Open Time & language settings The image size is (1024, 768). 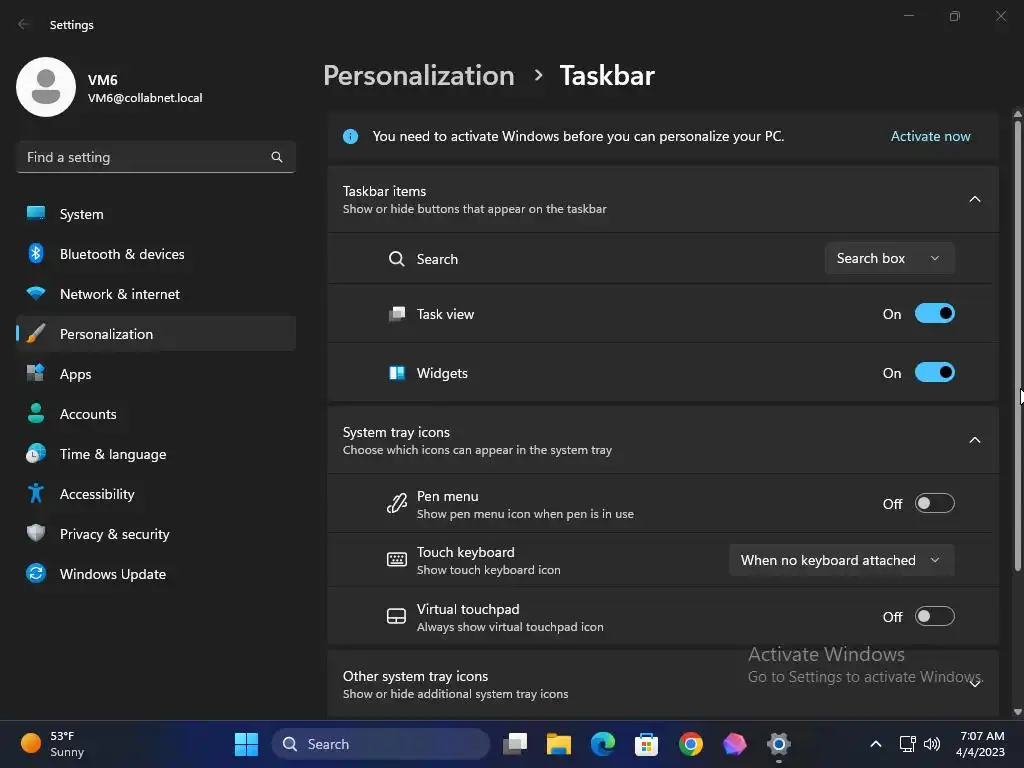(x=155, y=454)
